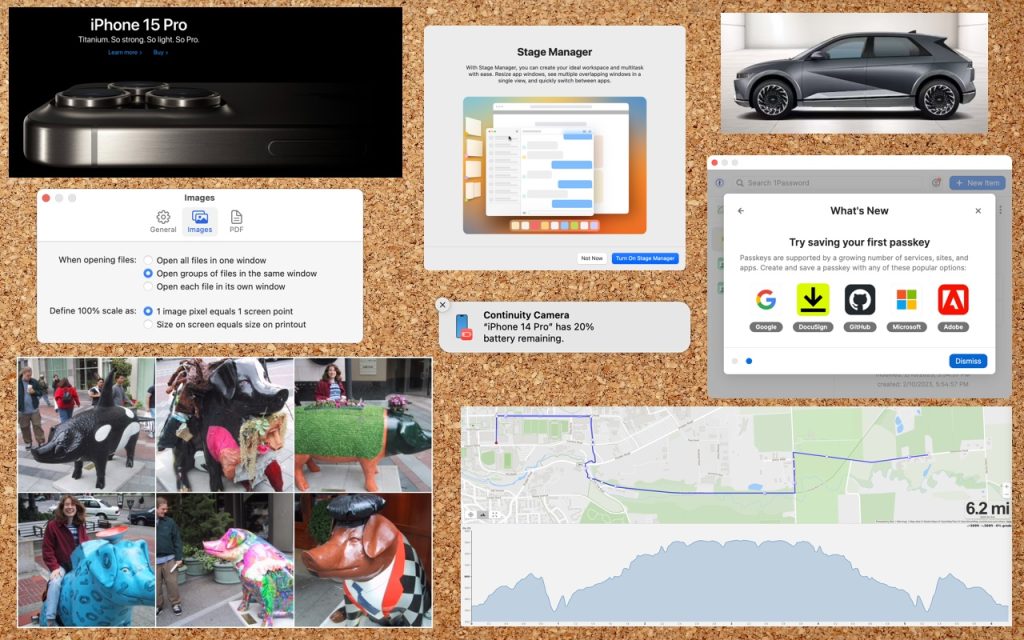The width and height of the screenshot is (1024, 640).
Task: Go back using What's New arrow
Action: click(x=741, y=211)
